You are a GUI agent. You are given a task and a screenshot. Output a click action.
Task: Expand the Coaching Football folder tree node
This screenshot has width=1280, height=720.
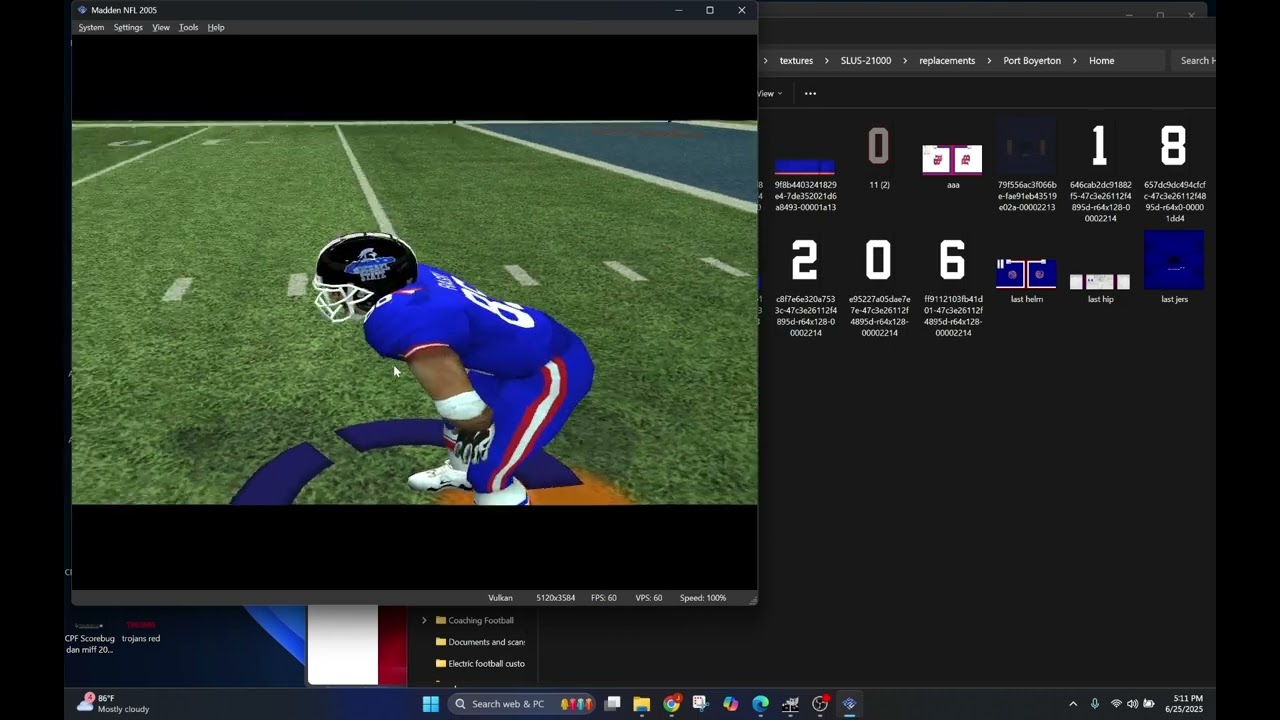[x=424, y=621]
